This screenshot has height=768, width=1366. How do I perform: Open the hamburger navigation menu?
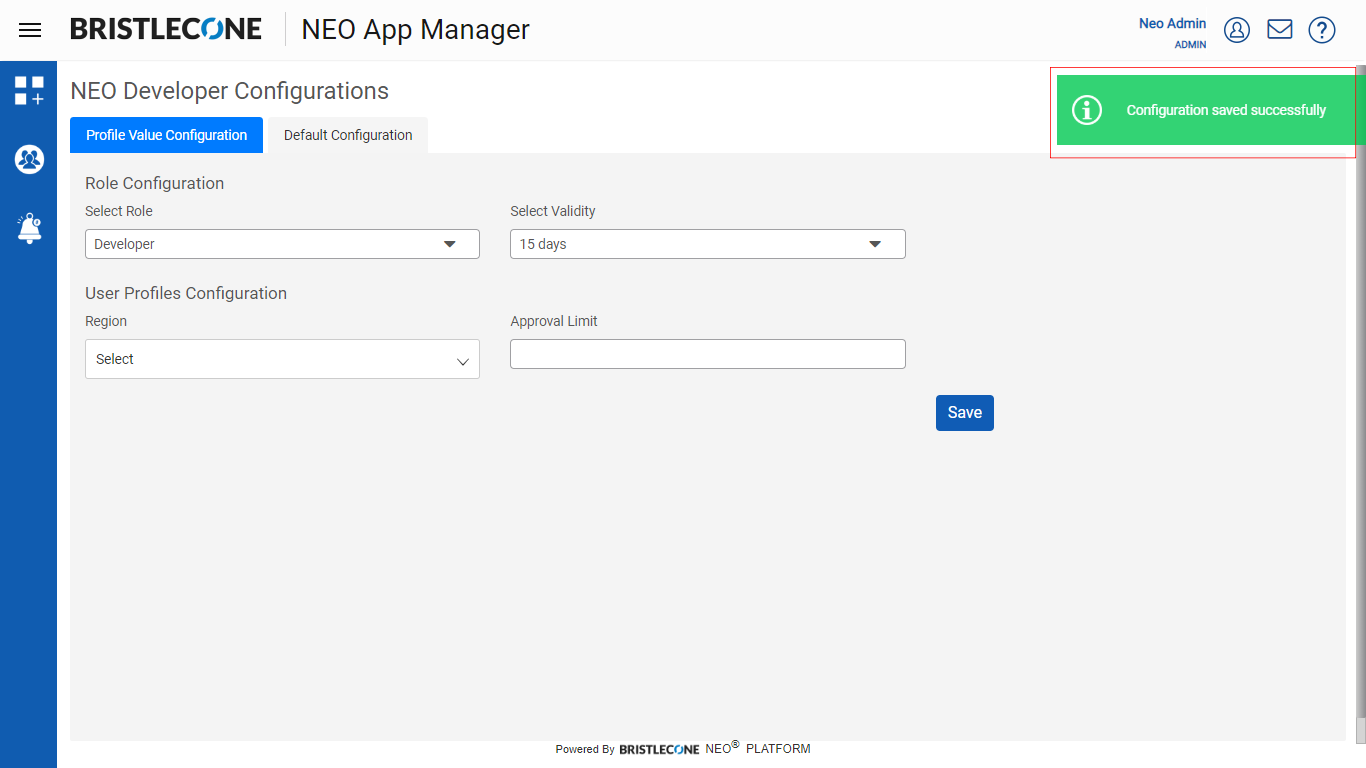tap(30, 30)
